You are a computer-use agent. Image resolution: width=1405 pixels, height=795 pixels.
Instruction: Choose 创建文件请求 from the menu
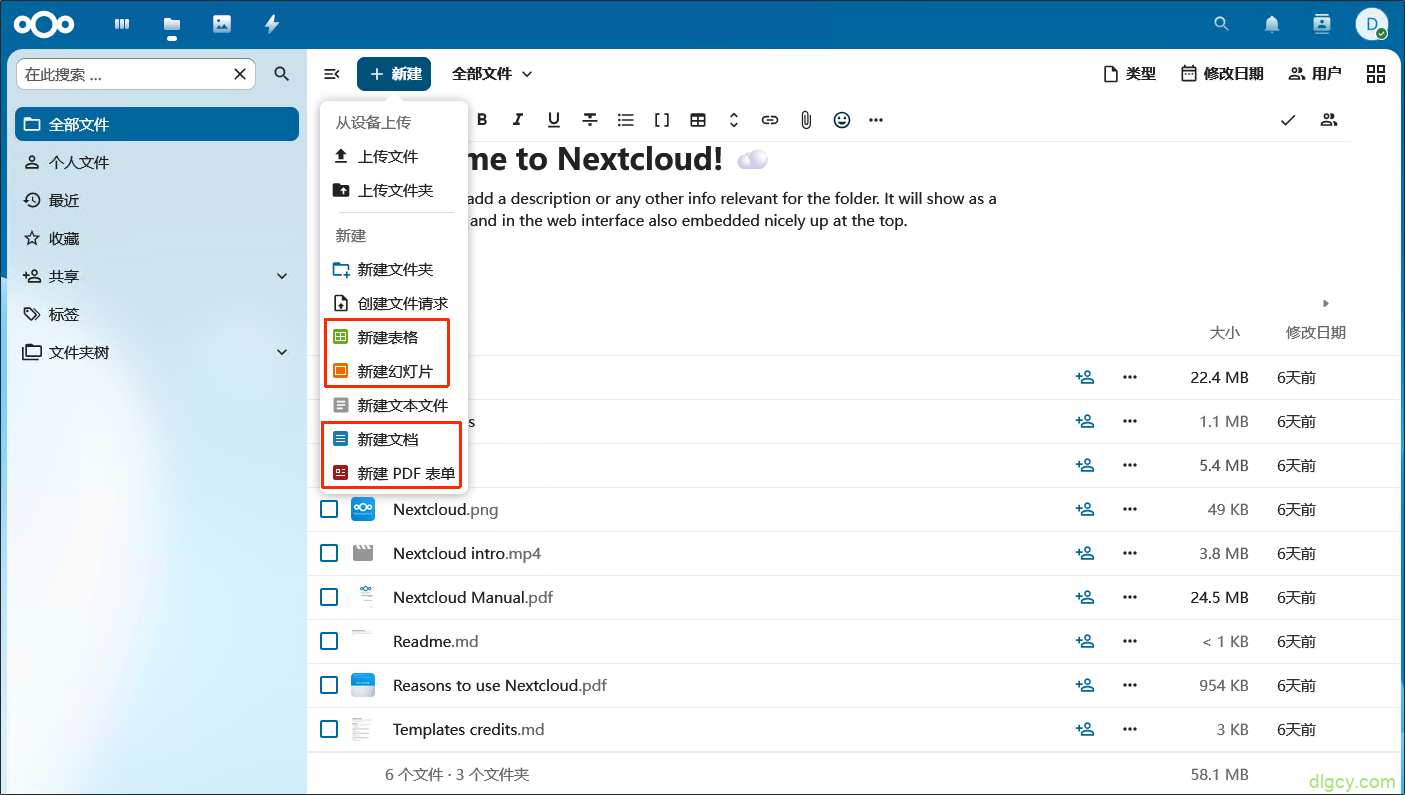click(394, 303)
